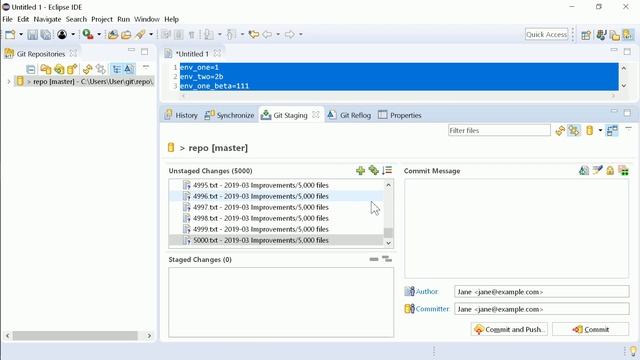
Task: Click the Unstage all files icon
Action: pyautogui.click(x=387, y=259)
